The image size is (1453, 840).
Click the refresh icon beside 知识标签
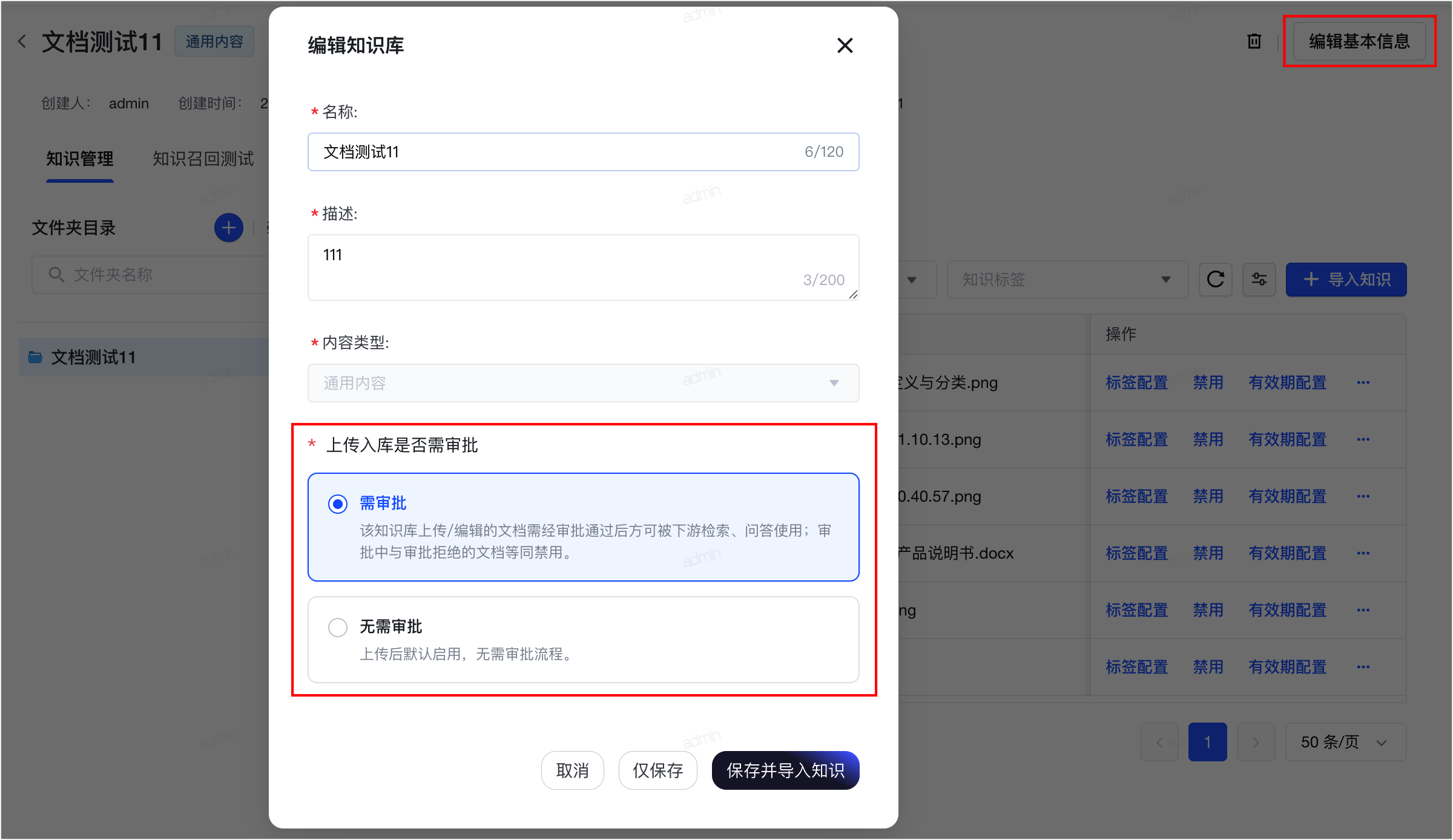[x=1215, y=280]
